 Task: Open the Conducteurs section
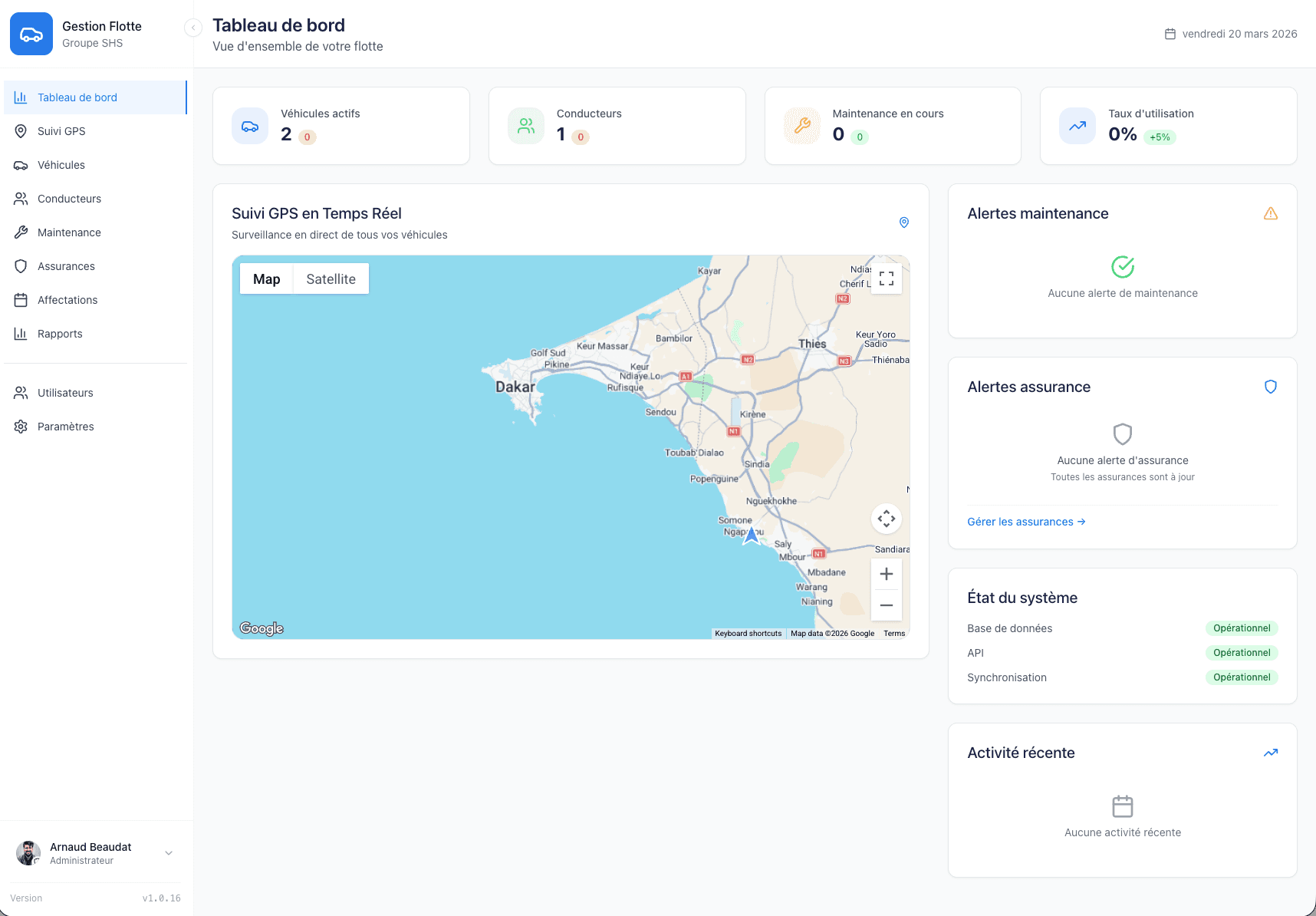(x=69, y=199)
